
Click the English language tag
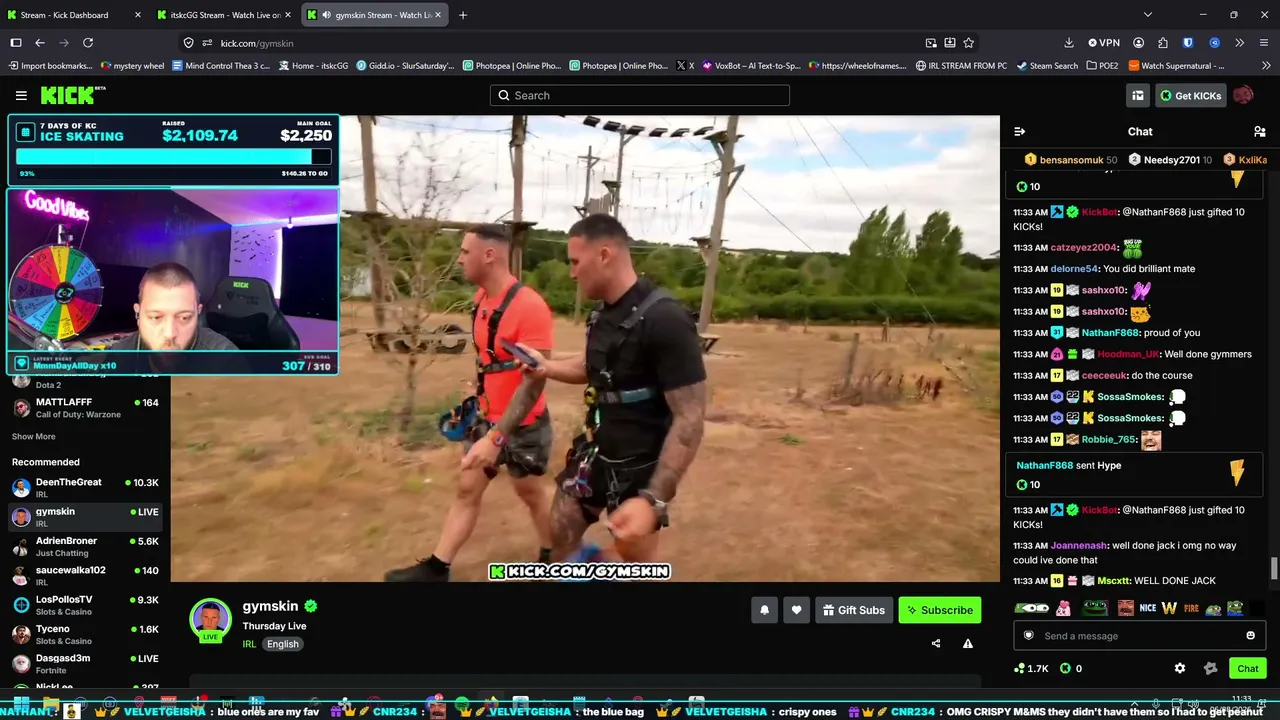point(283,644)
